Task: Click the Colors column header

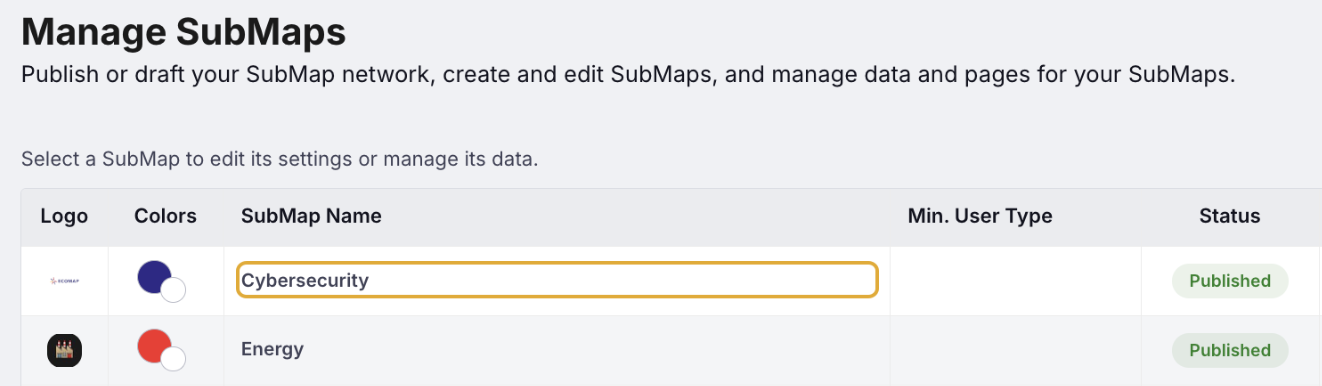Action: point(165,216)
